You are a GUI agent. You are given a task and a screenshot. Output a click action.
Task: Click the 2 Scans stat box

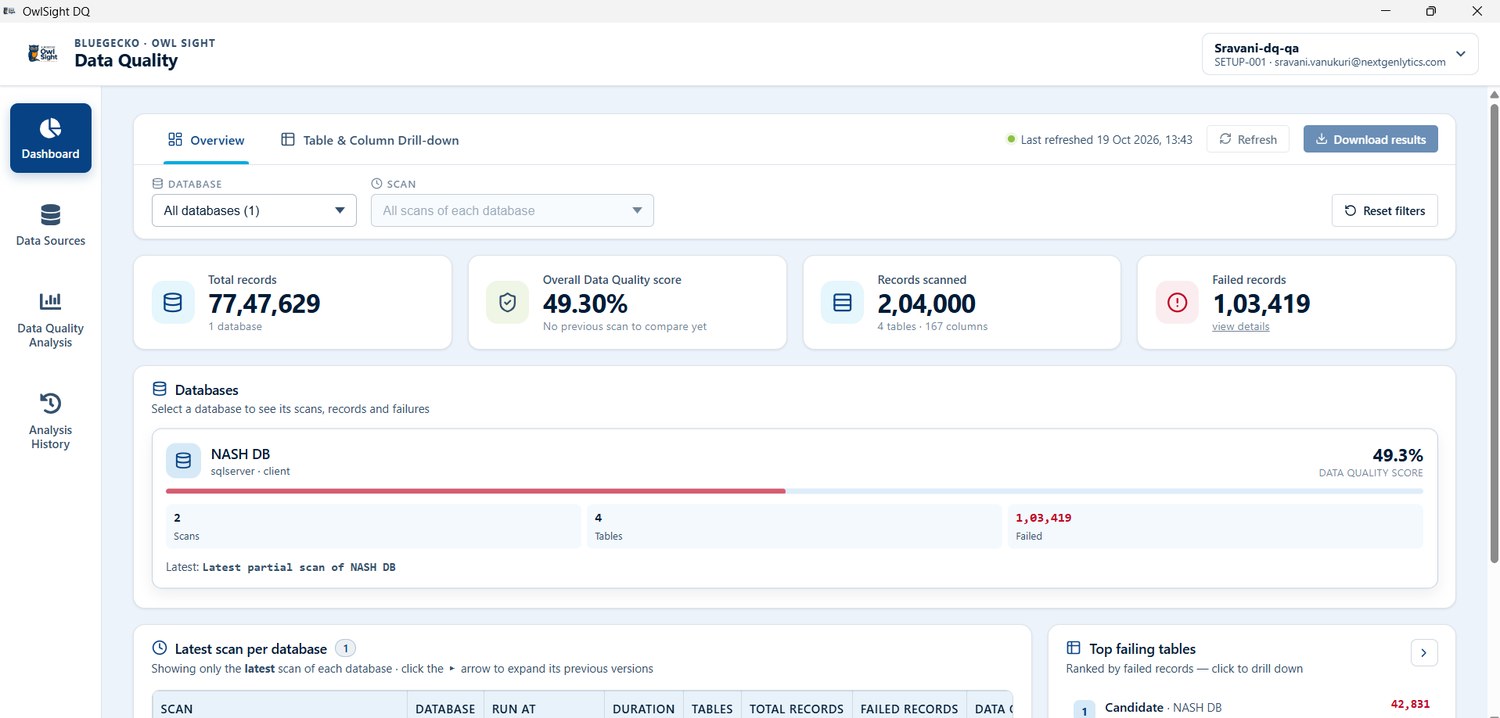373,526
